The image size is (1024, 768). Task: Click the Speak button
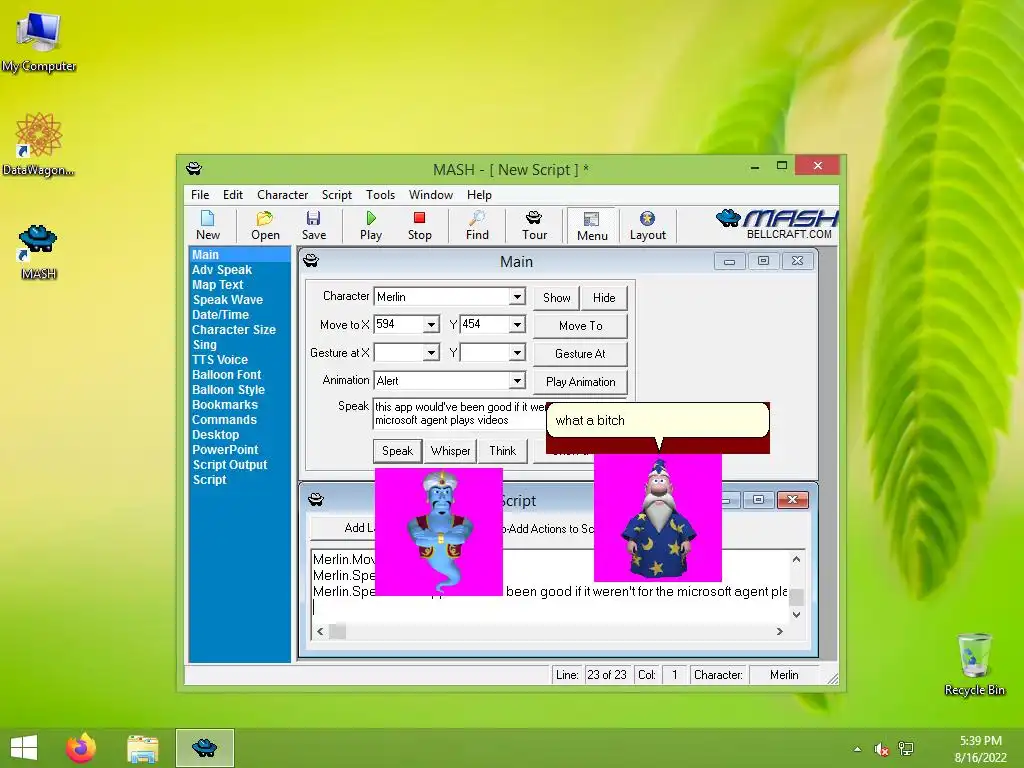(397, 451)
